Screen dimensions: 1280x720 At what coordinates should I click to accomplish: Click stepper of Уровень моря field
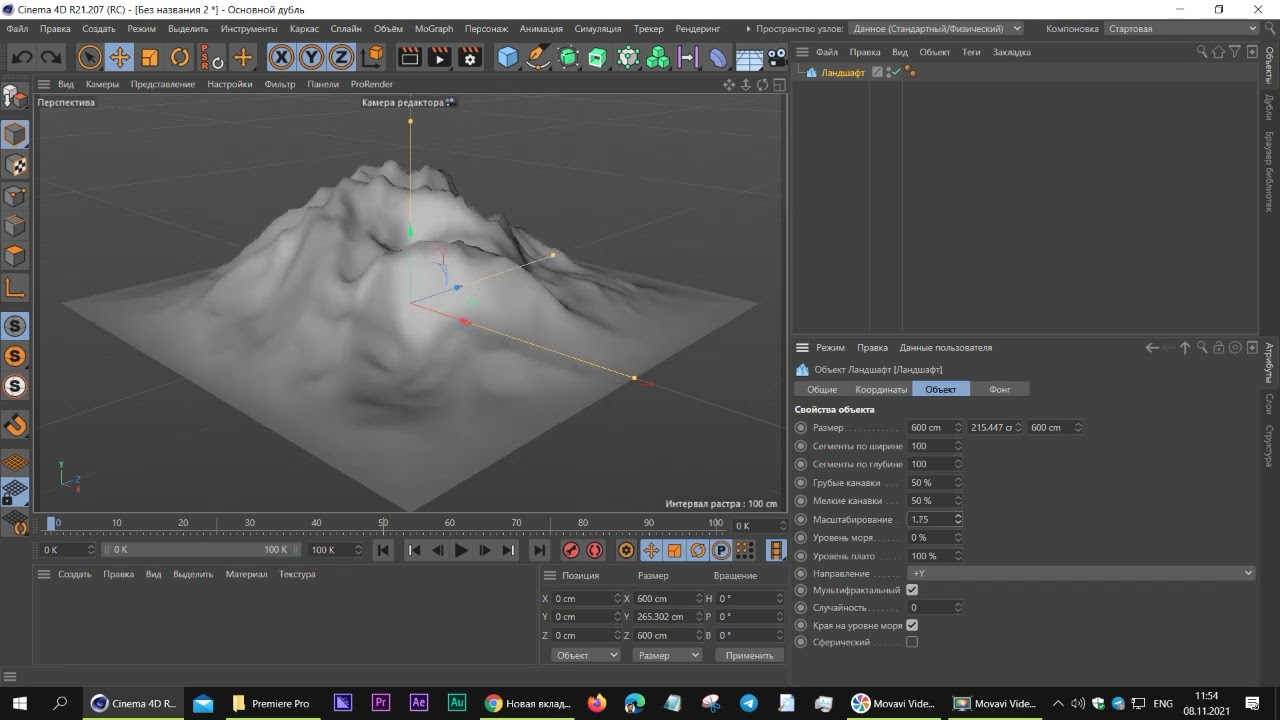tap(958, 538)
